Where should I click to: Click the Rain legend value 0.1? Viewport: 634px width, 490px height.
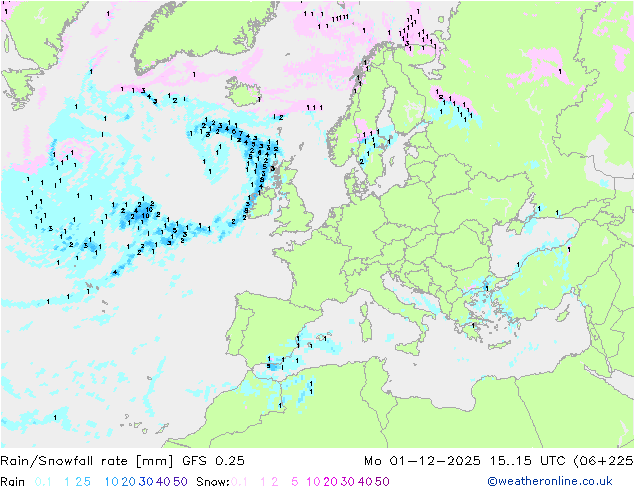click(43, 482)
